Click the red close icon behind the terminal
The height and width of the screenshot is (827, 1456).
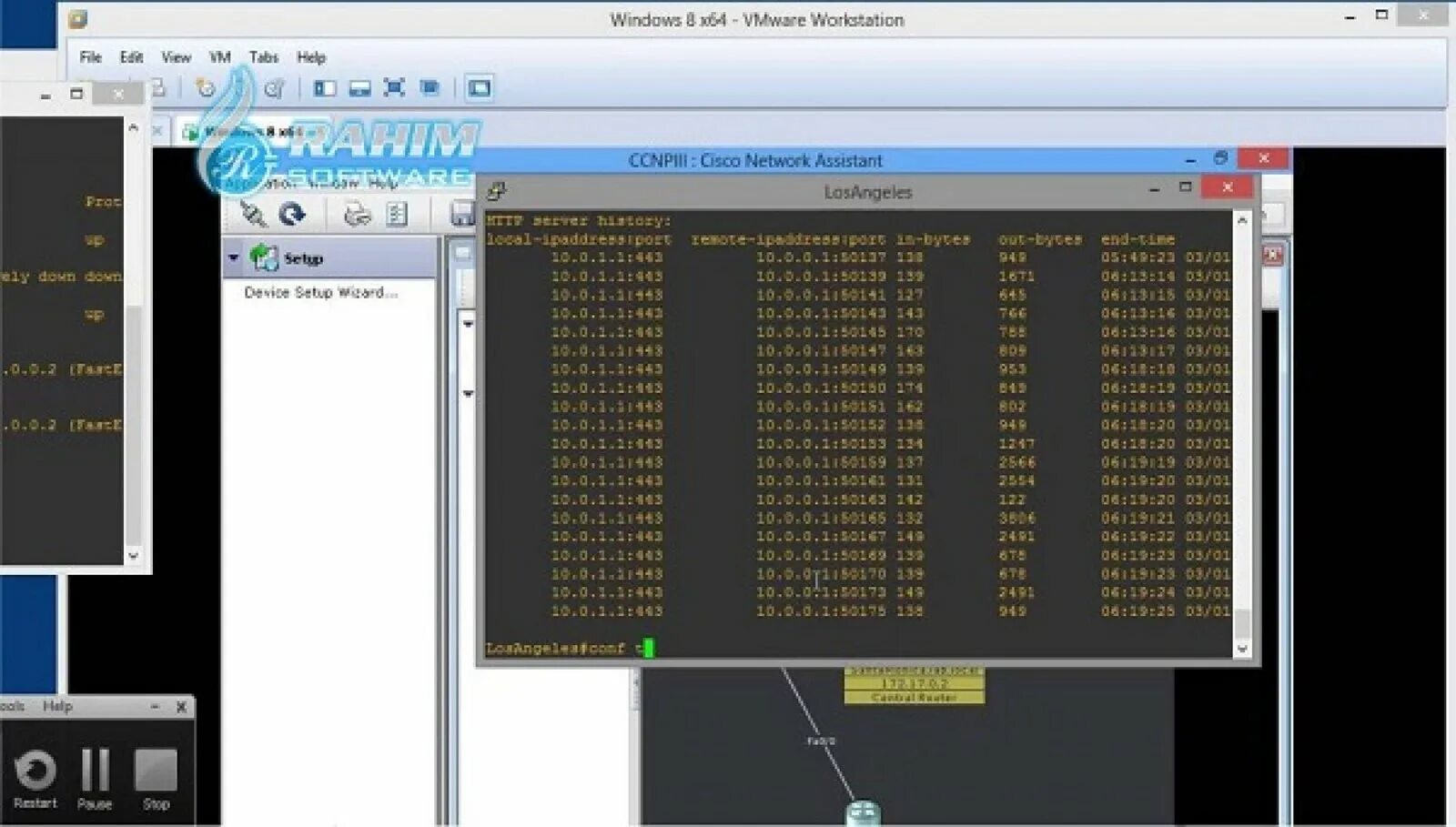[1273, 256]
